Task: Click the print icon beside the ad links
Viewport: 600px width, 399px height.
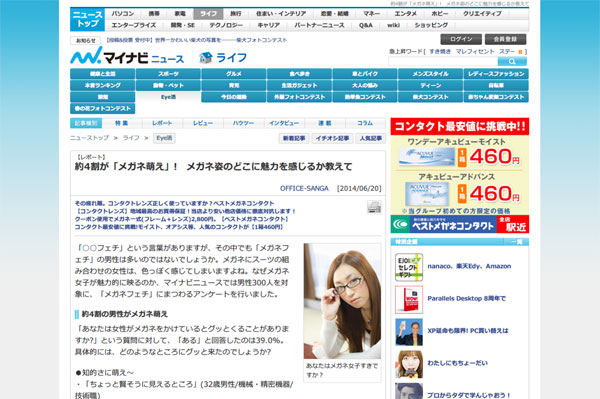Action: [x=374, y=207]
